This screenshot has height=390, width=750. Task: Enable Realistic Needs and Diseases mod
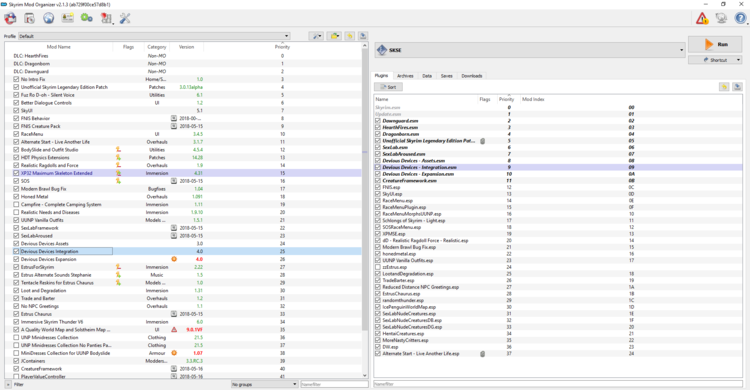point(16,212)
